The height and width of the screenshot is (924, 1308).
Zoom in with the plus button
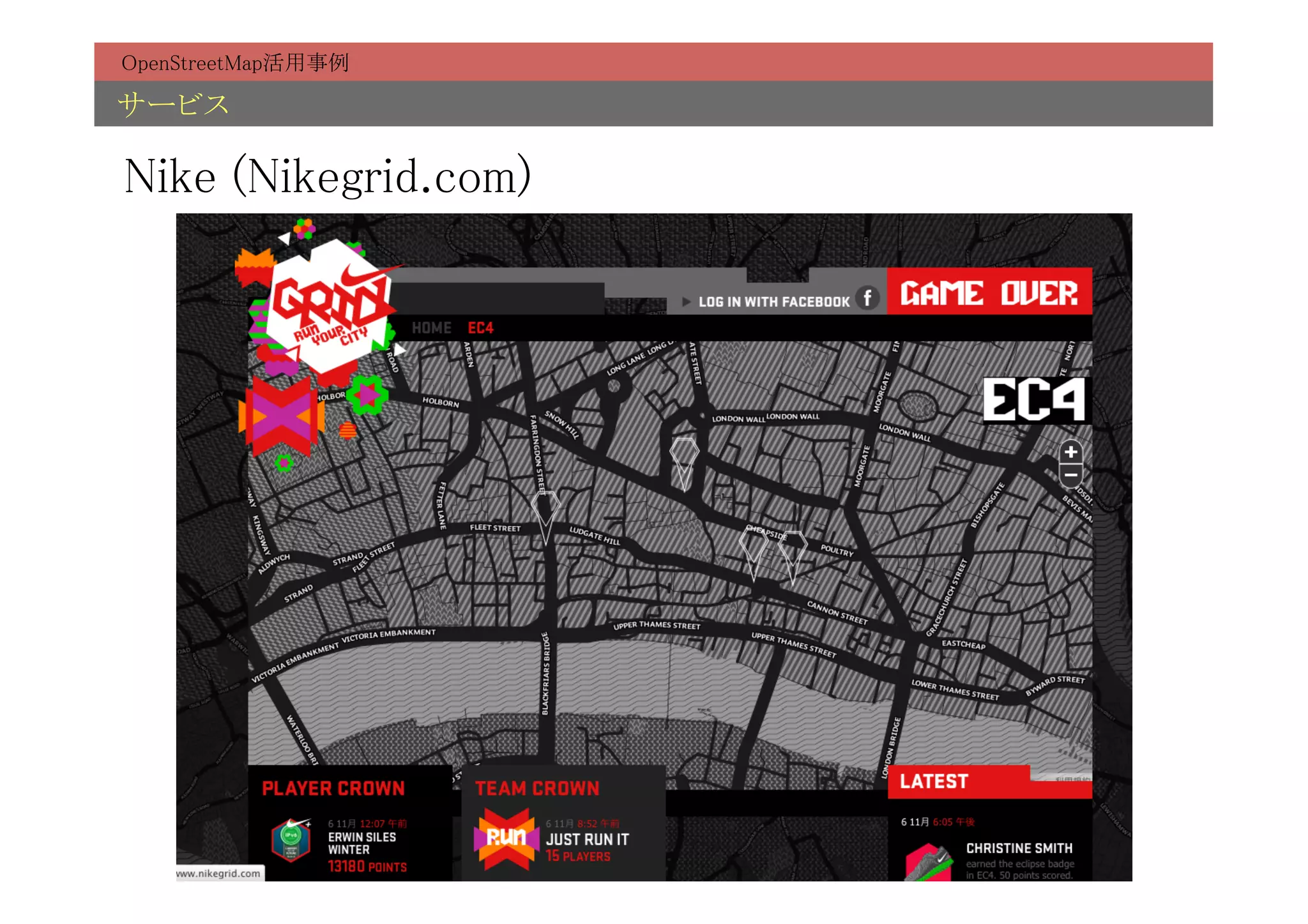[1071, 452]
